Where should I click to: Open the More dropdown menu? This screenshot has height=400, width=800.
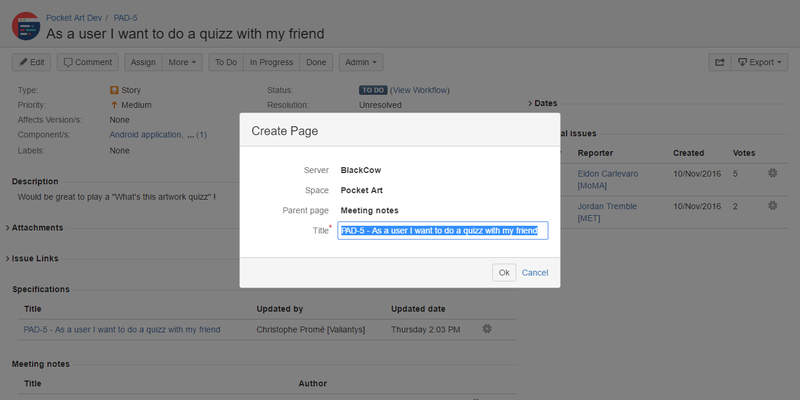point(183,62)
